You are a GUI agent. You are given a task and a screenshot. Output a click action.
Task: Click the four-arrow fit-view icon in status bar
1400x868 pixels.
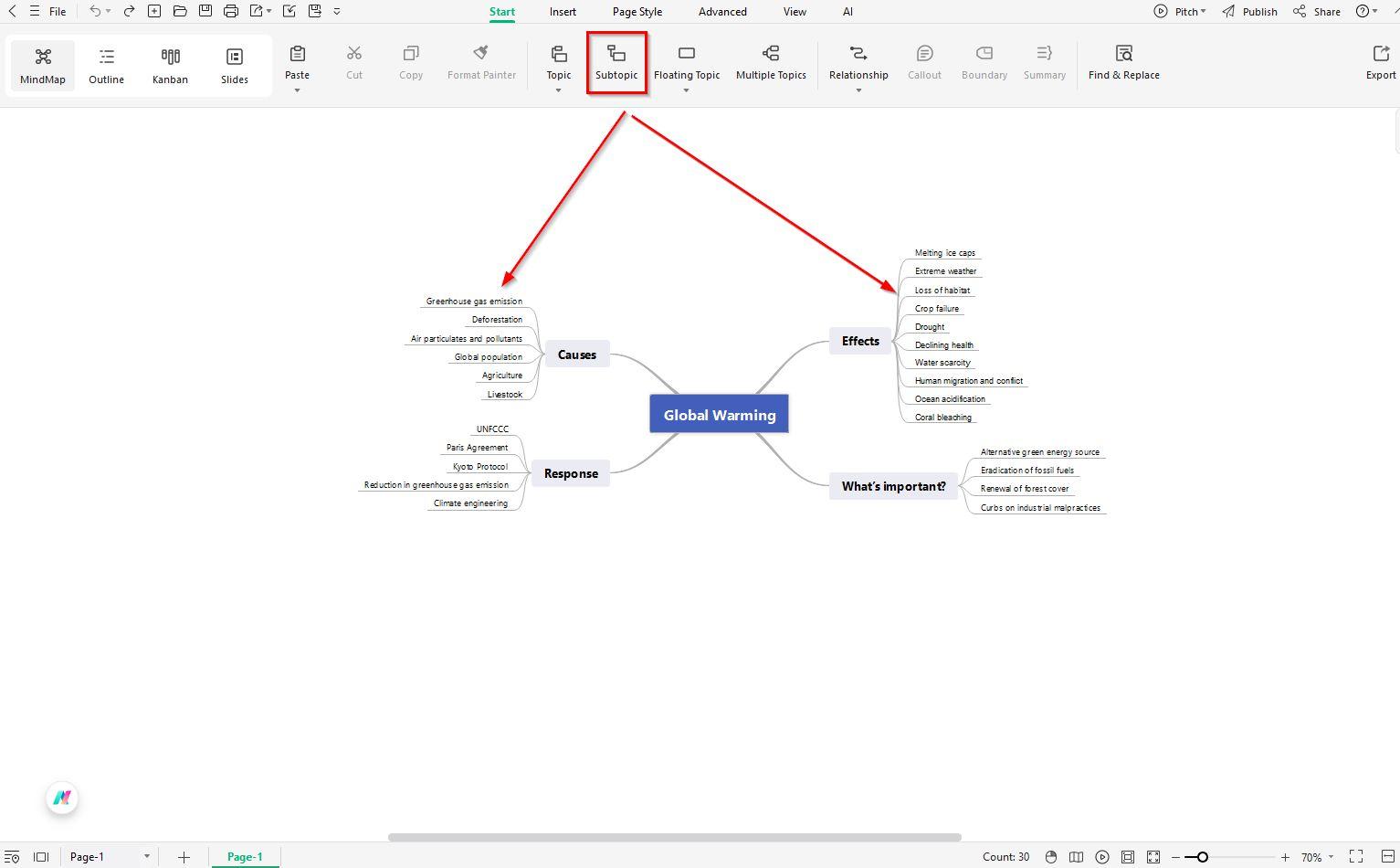(x=1153, y=857)
